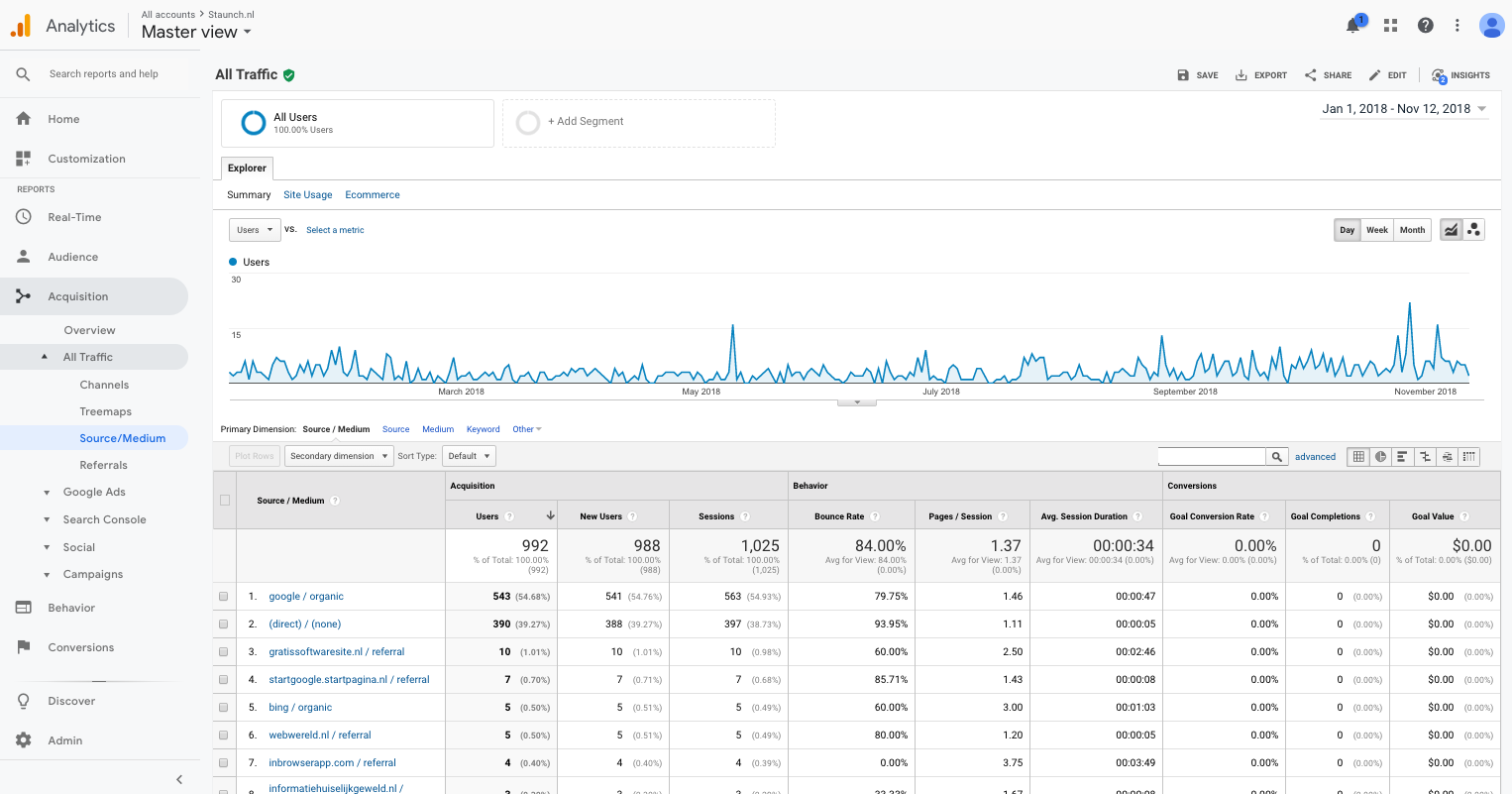Image resolution: width=1512 pixels, height=794 pixels.
Task: Click the advanced filter link
Action: click(x=1315, y=457)
